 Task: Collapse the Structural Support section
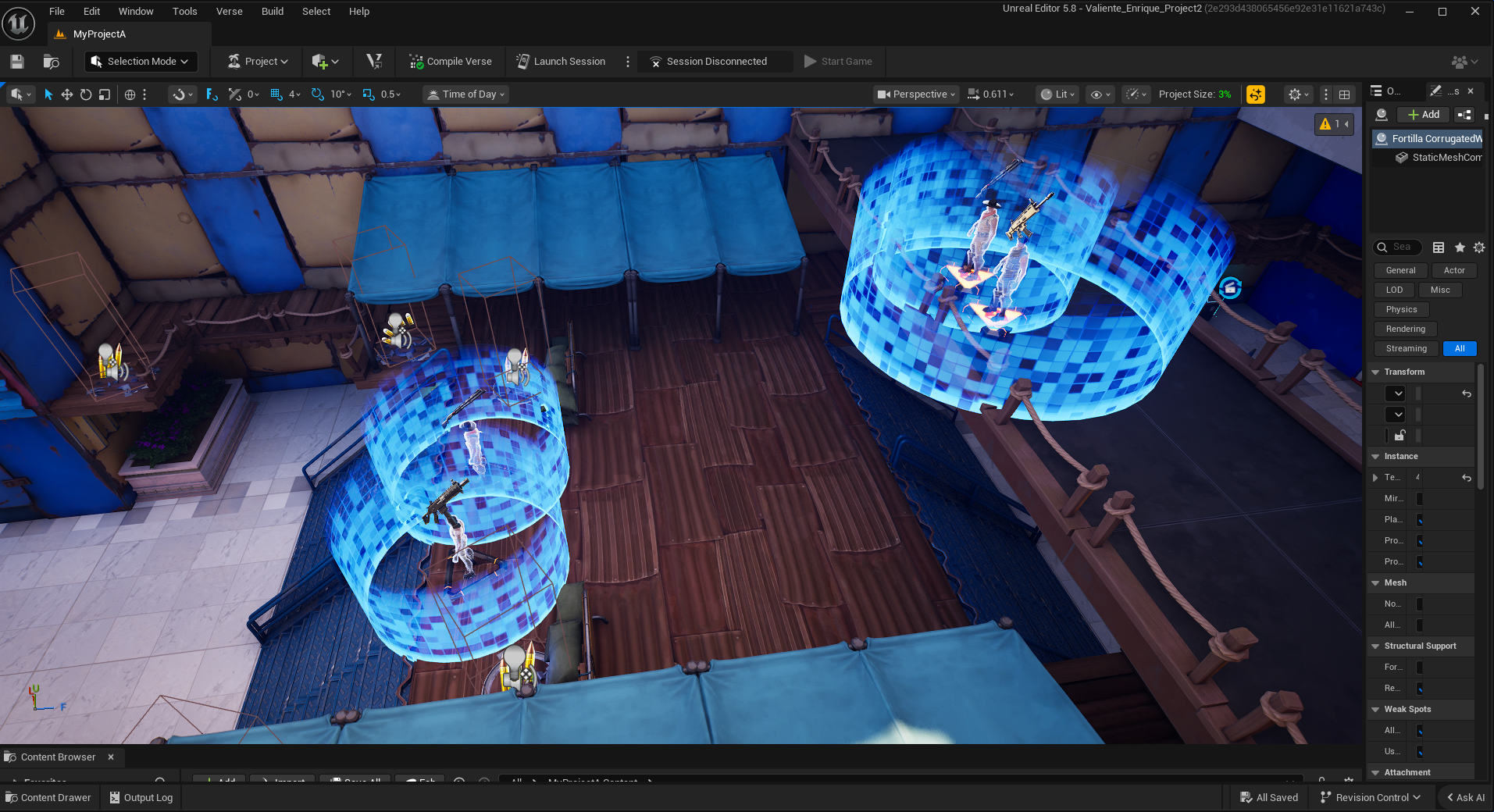[x=1375, y=646]
